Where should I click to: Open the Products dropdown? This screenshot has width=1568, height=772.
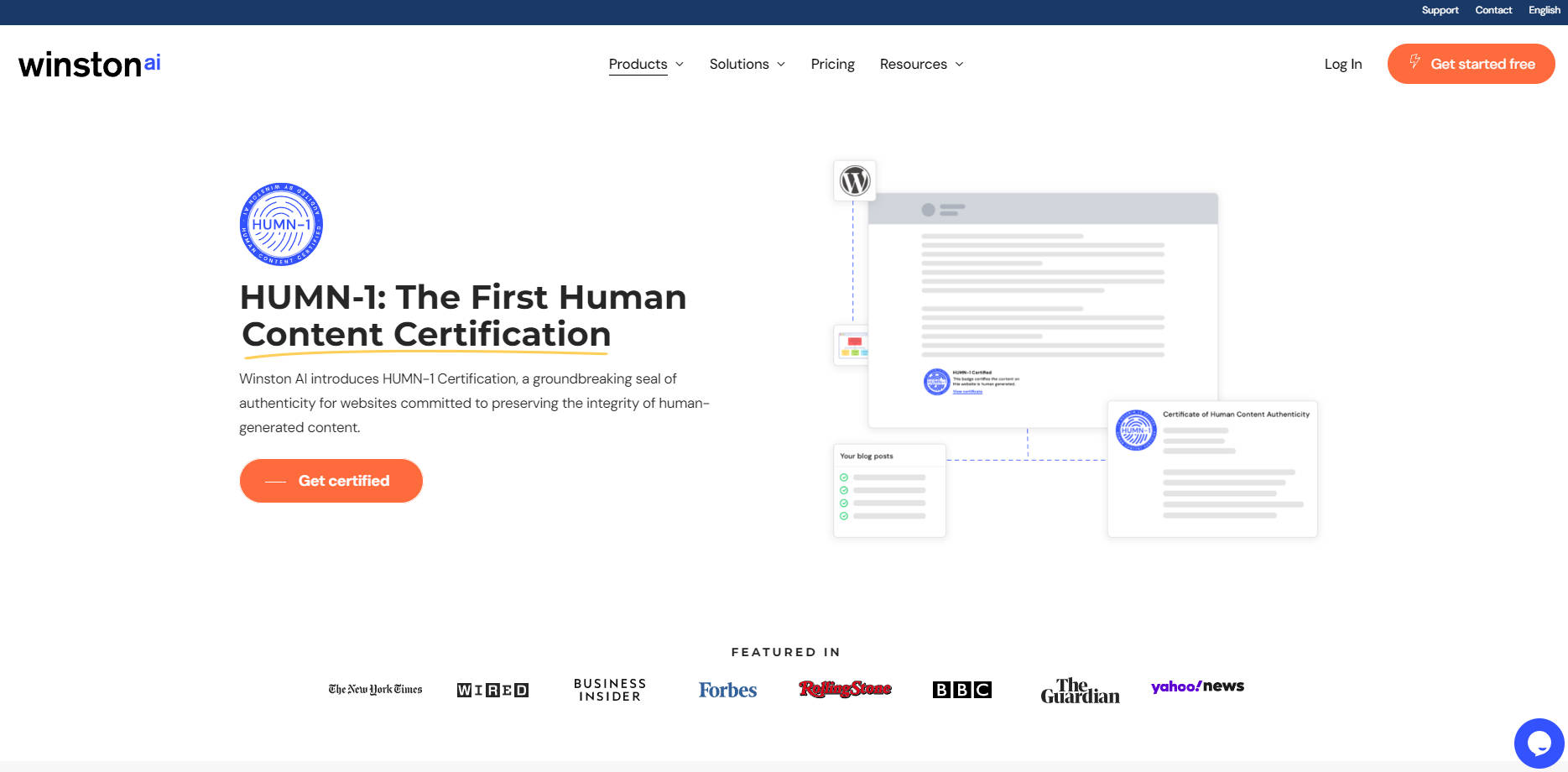click(x=638, y=64)
